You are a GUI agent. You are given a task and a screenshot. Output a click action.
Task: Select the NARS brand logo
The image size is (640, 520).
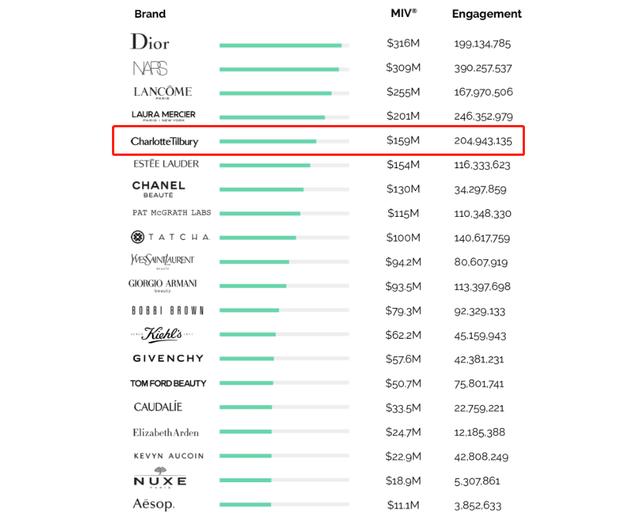(x=150, y=68)
